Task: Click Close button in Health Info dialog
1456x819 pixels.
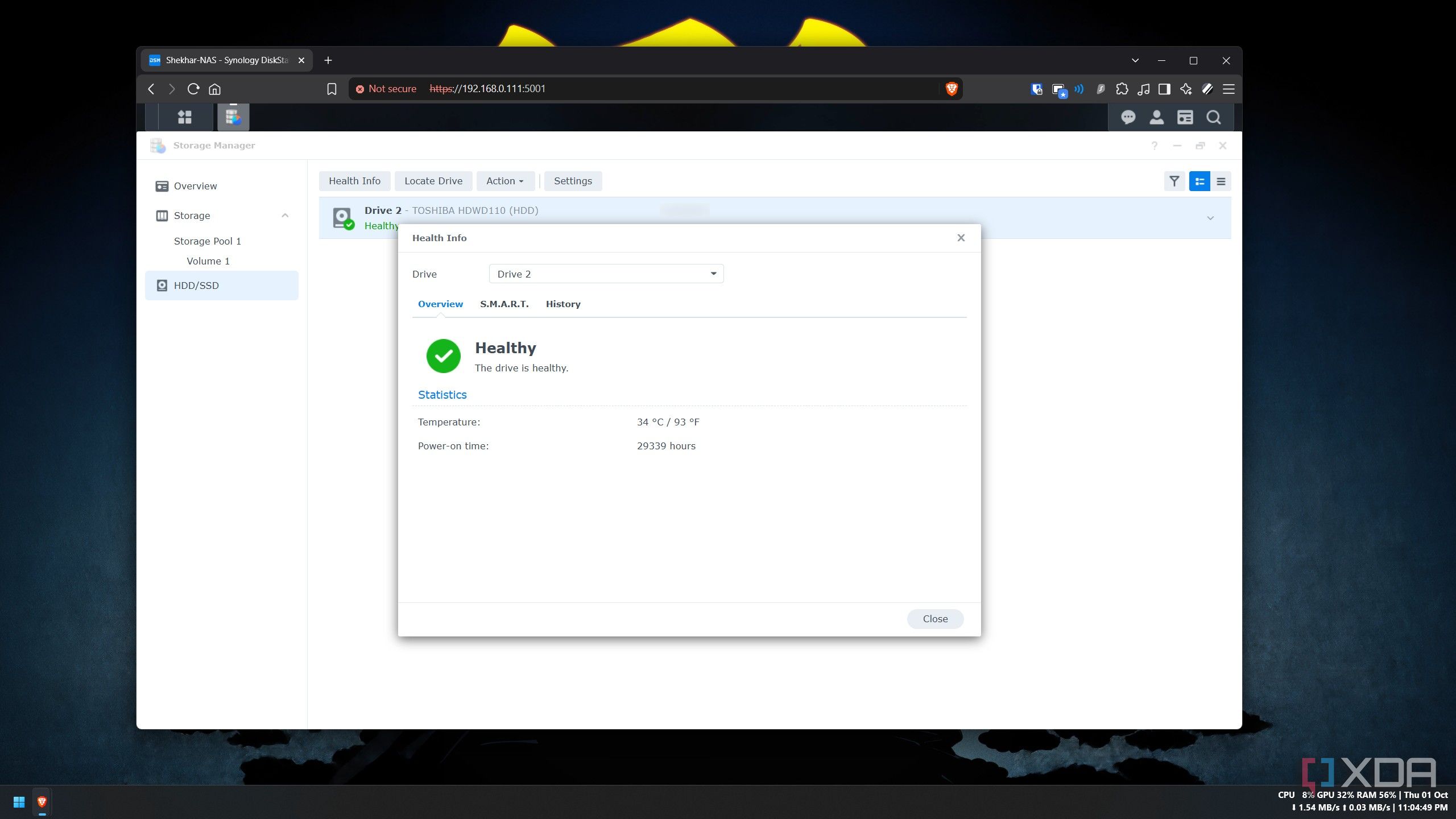Action: pyautogui.click(x=935, y=619)
